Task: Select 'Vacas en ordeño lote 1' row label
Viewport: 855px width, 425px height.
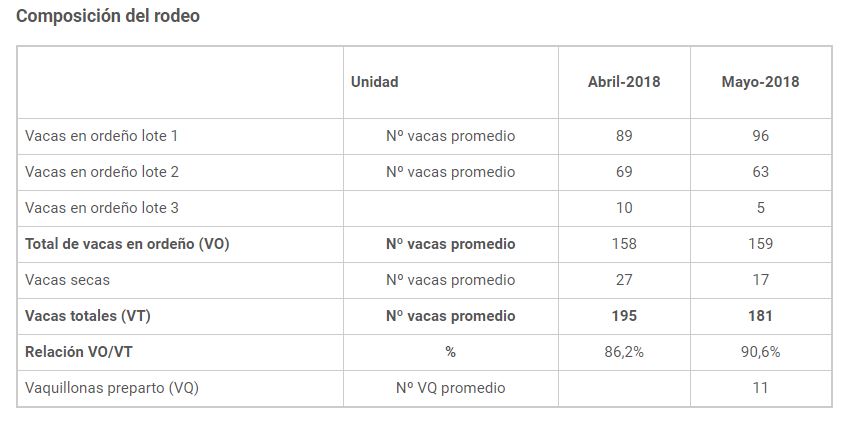Action: [101, 136]
